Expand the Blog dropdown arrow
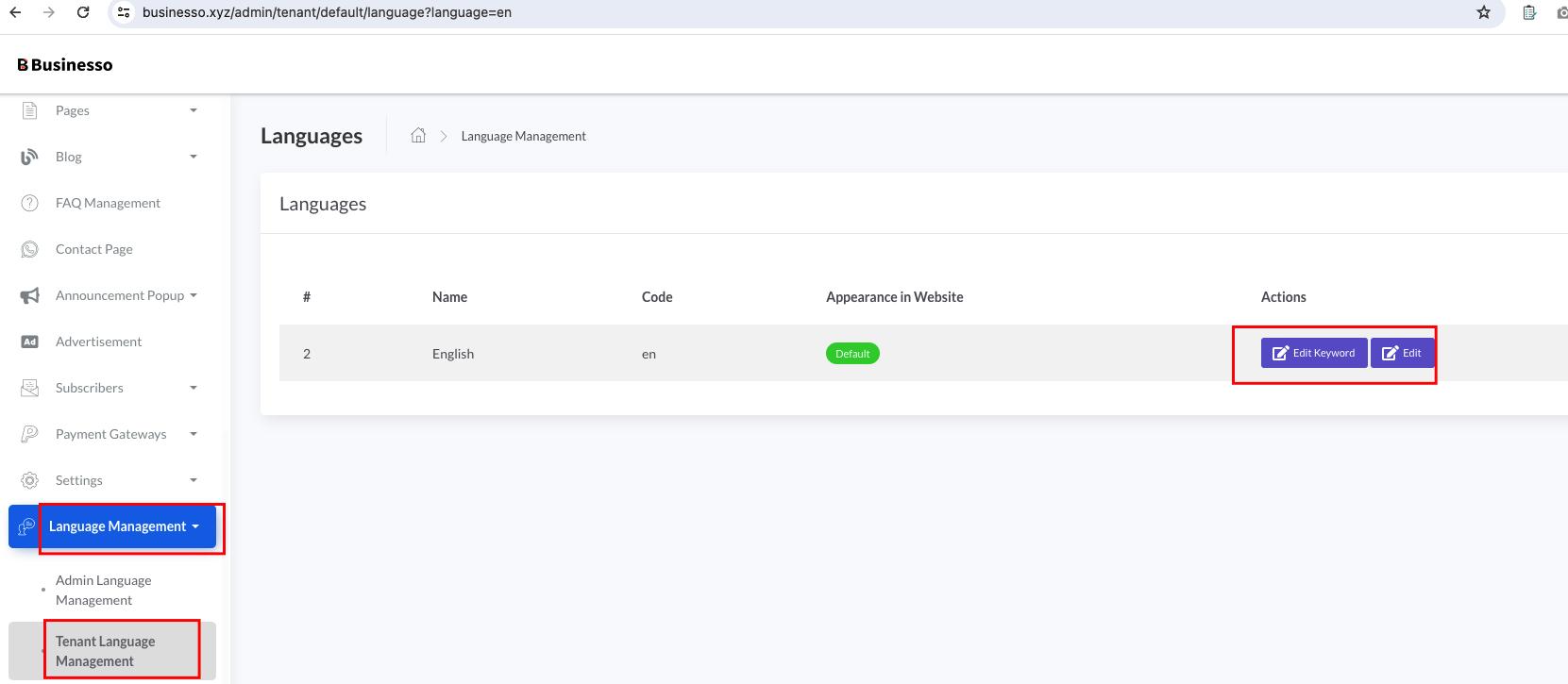 (194, 157)
